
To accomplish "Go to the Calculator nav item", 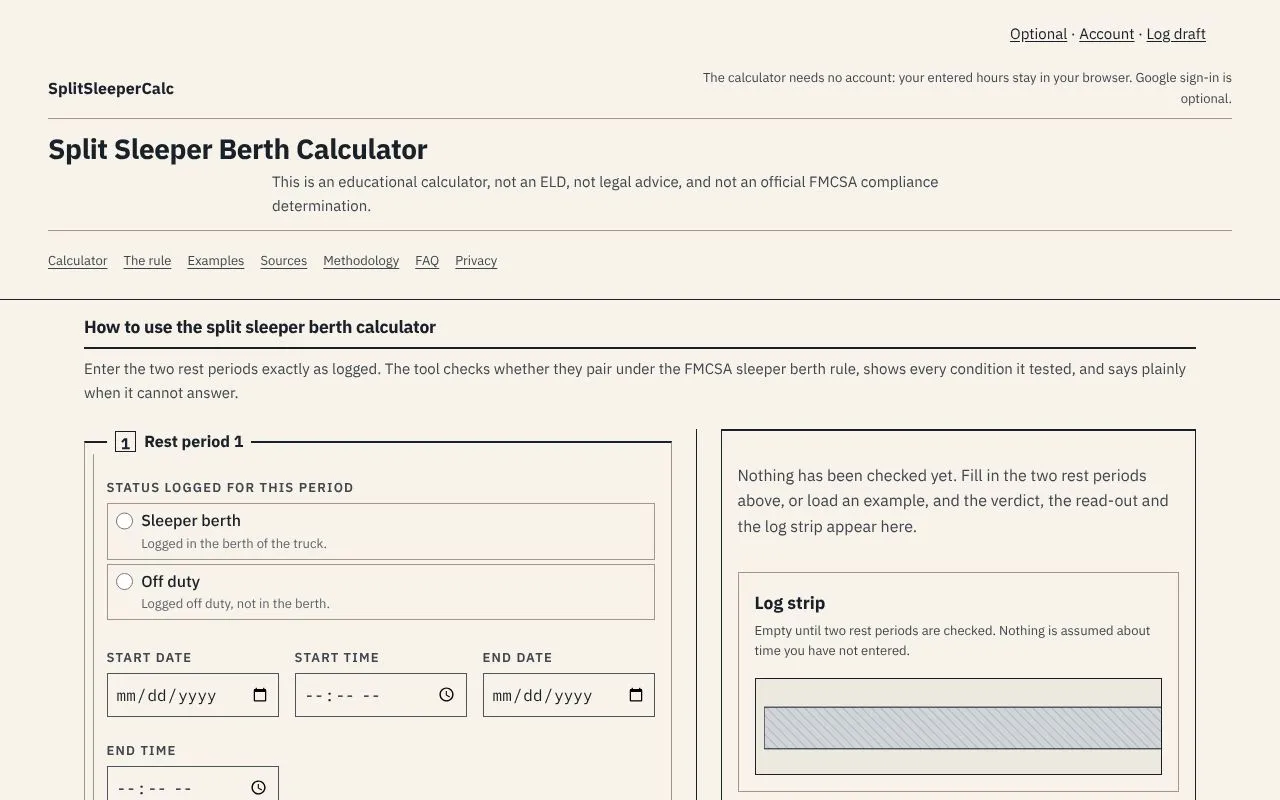I will (78, 261).
